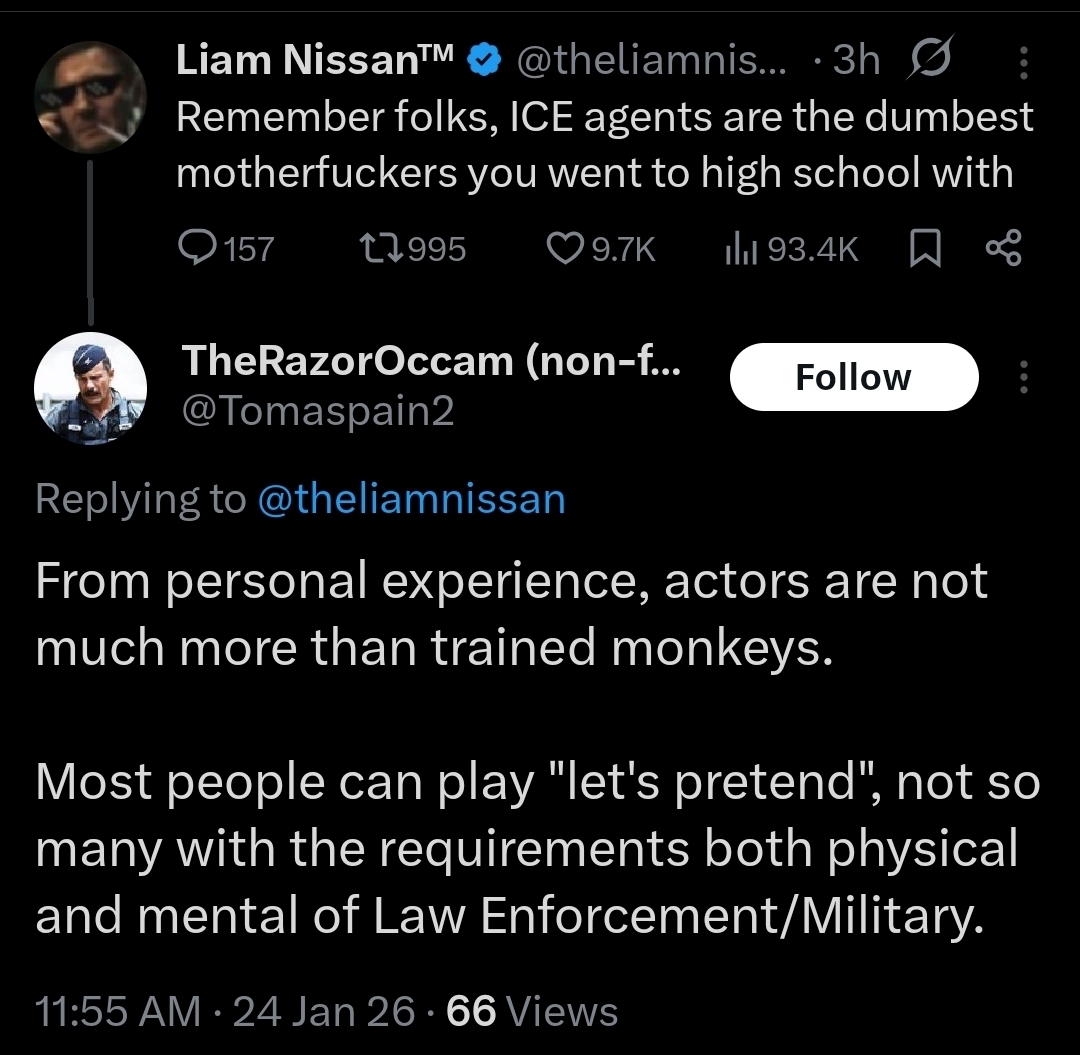Open the 66 Views count on the reply
The image size is (1080, 1055).
(532, 1011)
